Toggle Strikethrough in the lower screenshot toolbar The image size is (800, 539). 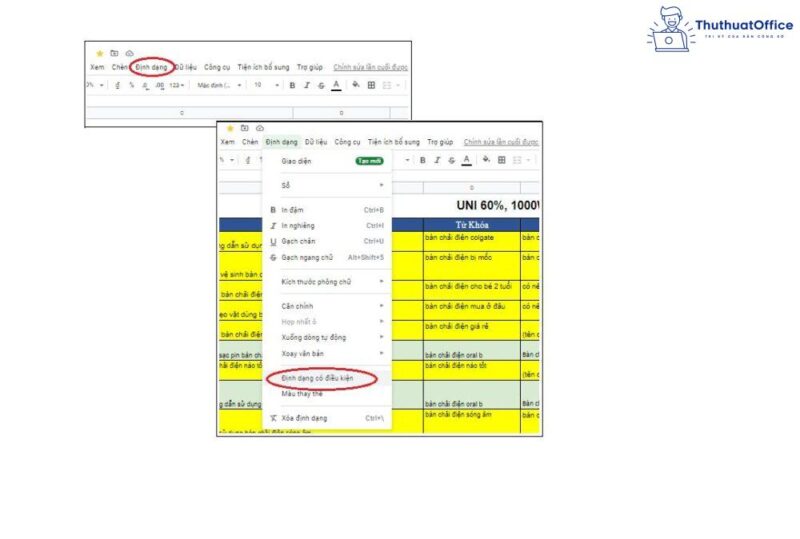tap(452, 160)
